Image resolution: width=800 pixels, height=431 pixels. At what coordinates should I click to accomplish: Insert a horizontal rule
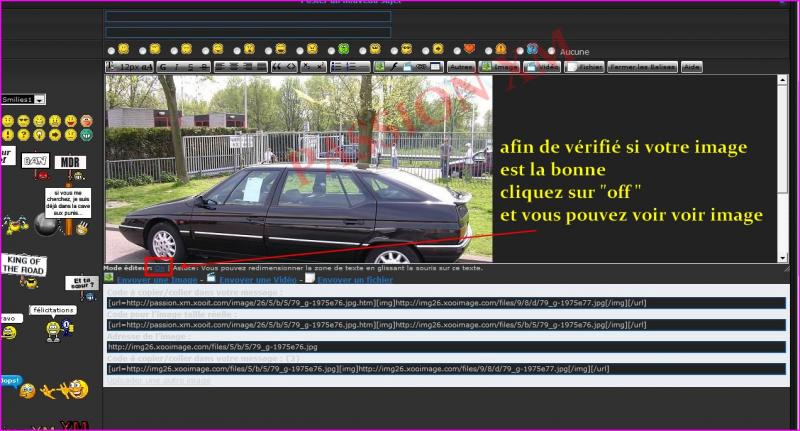(x=363, y=67)
